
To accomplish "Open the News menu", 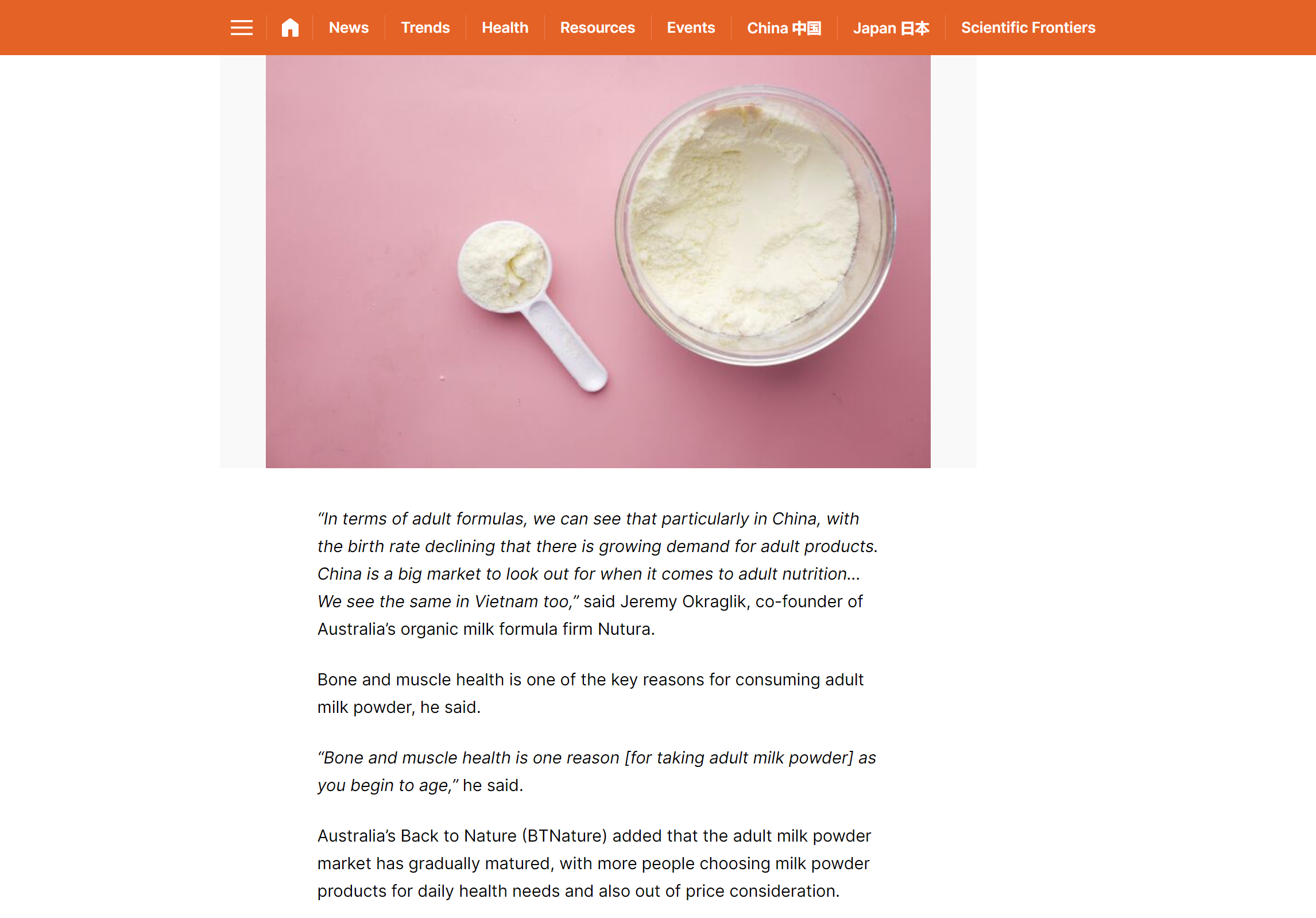I will (x=349, y=28).
